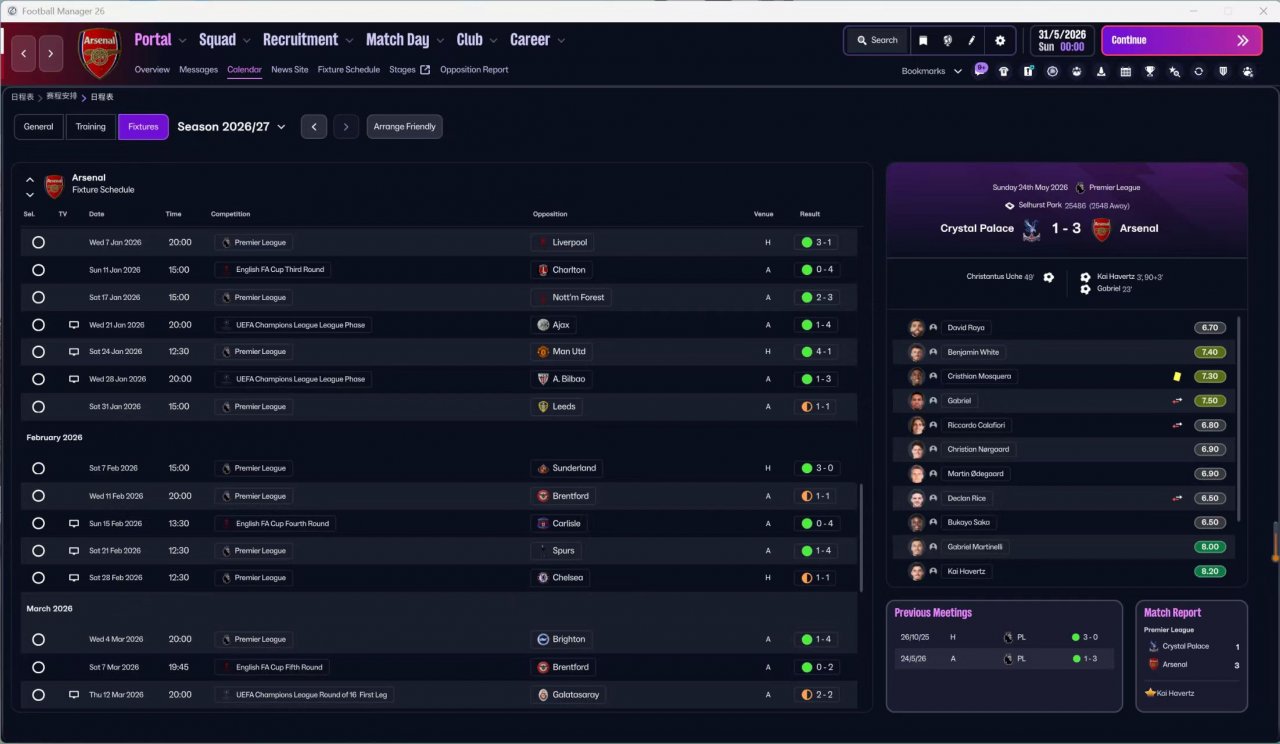Open the bookmark icon beside Search

click(x=923, y=41)
